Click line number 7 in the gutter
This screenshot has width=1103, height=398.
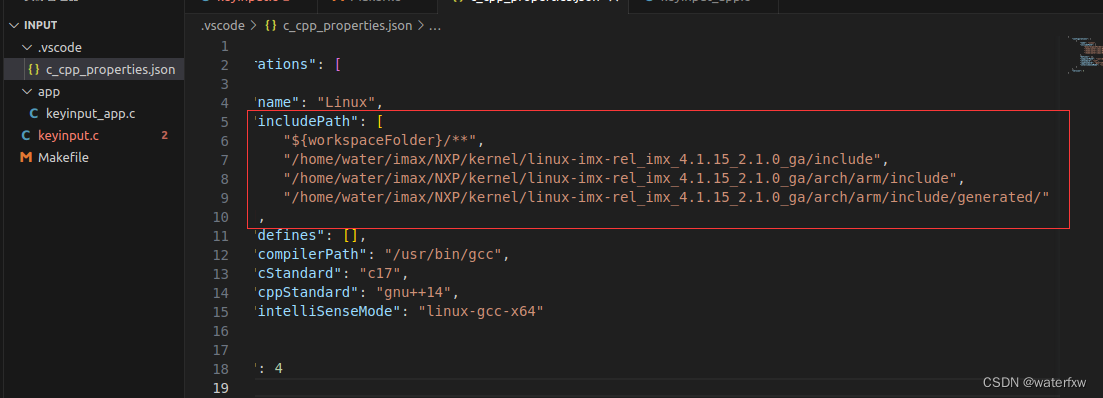(x=224, y=160)
